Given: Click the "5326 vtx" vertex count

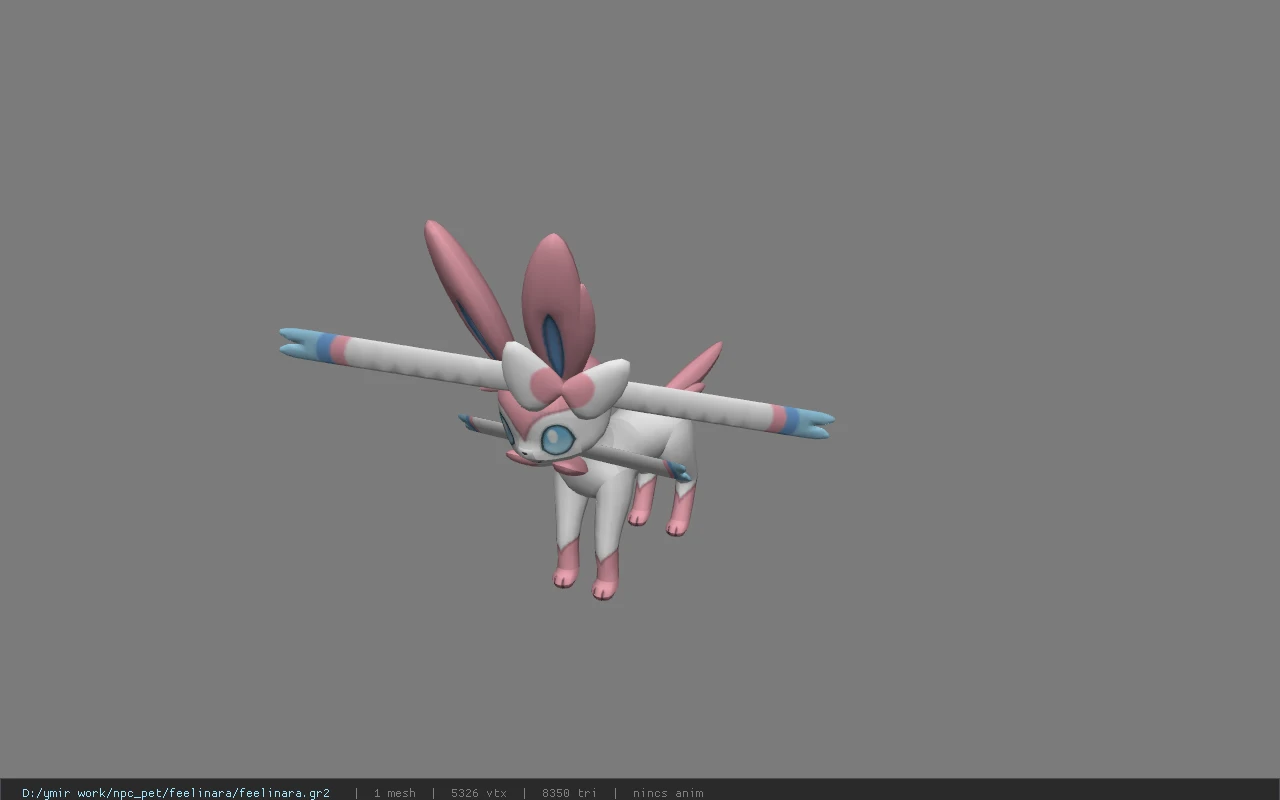Looking at the screenshot, I should (x=478, y=793).
